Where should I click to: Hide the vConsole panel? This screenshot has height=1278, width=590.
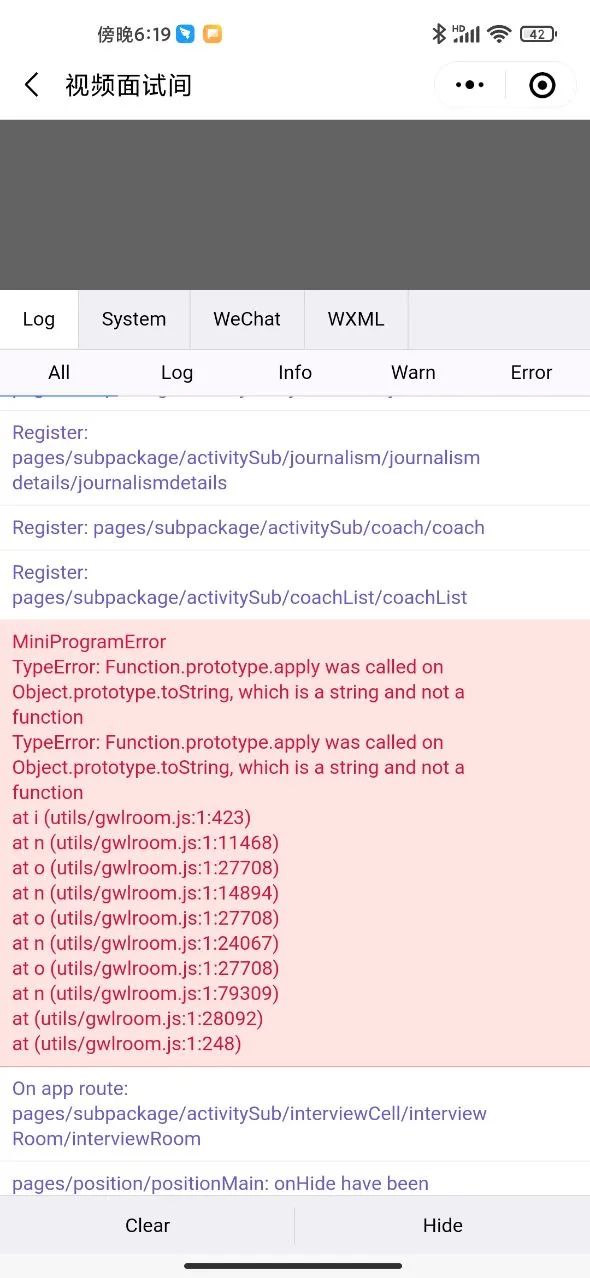[x=442, y=1225]
